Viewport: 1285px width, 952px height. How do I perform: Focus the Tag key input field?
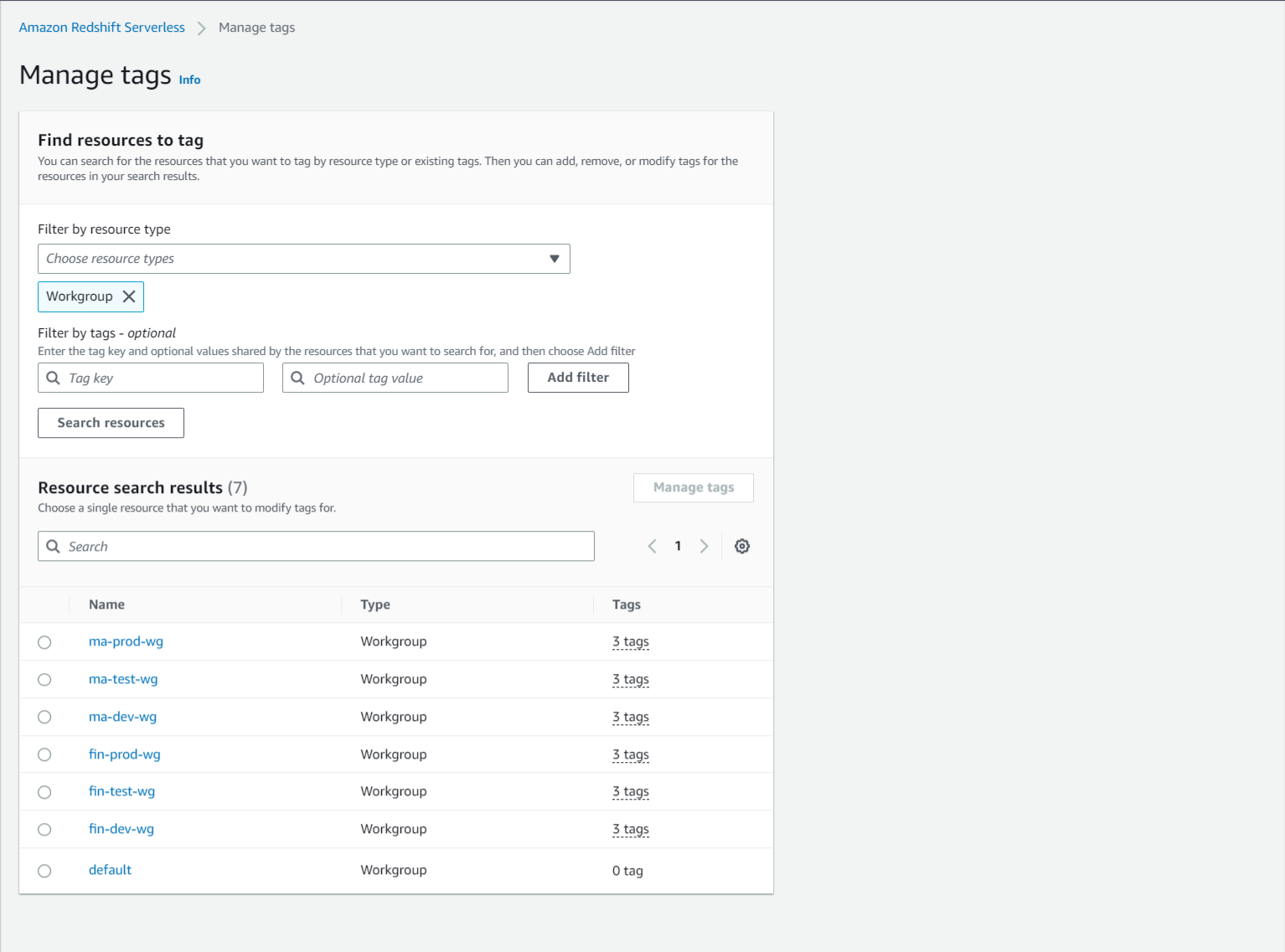(159, 378)
